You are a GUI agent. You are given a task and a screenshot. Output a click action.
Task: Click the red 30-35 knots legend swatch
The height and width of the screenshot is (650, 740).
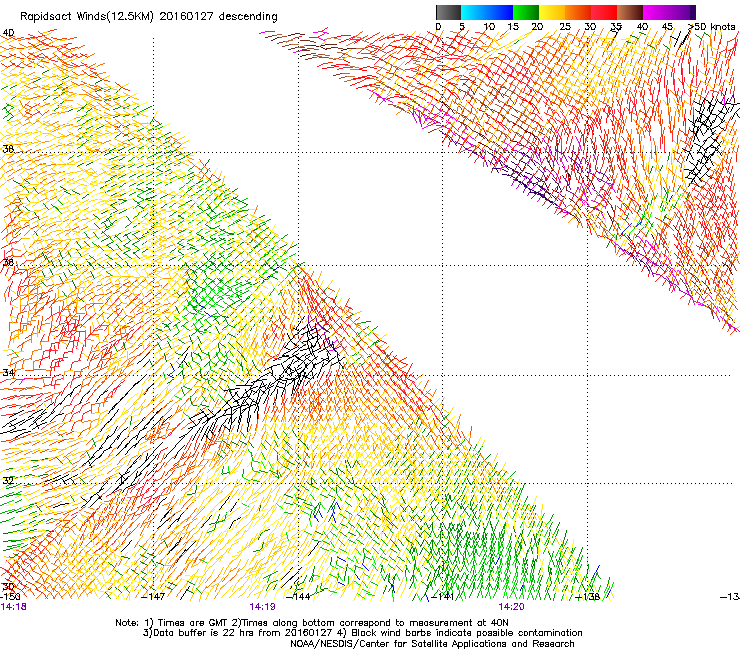604,12
